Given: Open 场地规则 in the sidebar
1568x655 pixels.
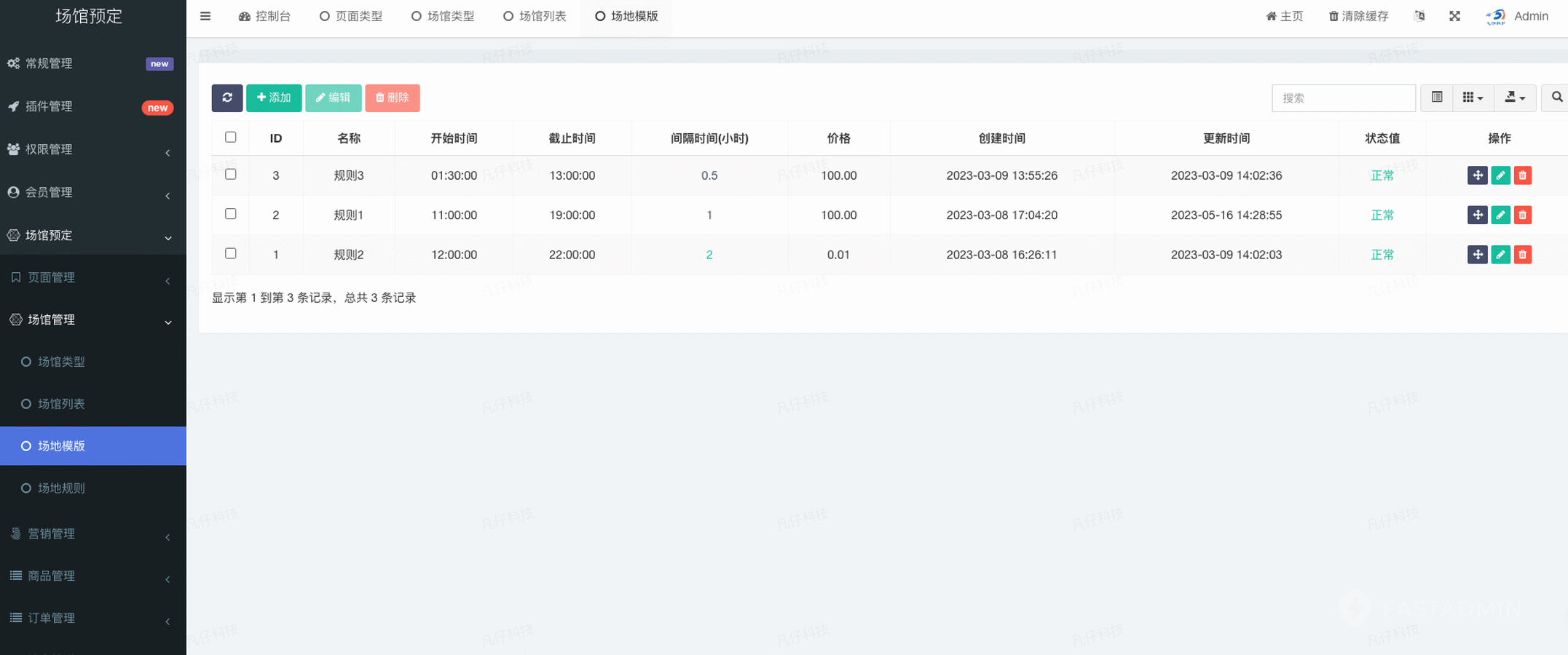Looking at the screenshot, I should (61, 488).
